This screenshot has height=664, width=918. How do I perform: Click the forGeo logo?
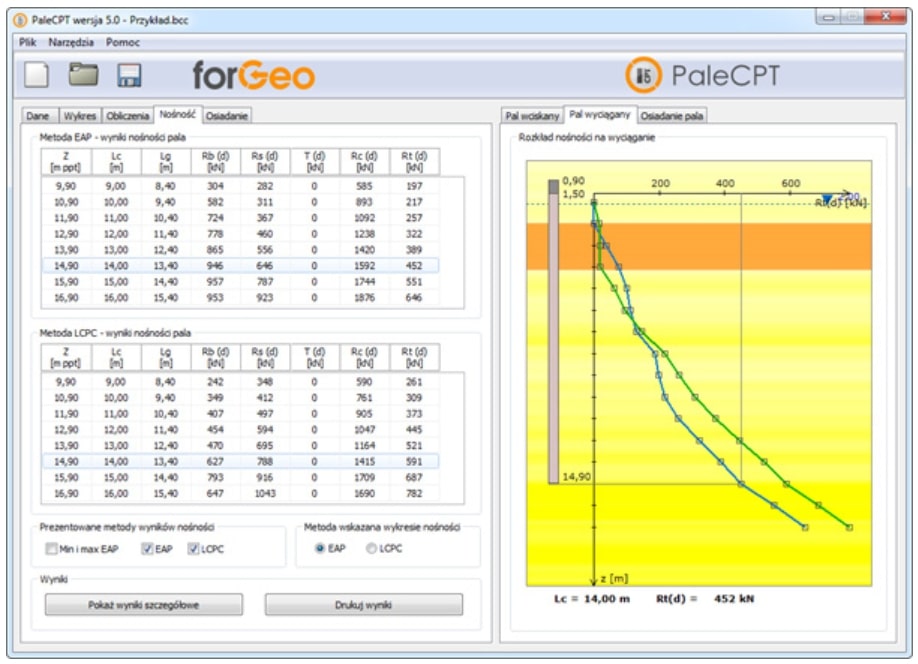[253, 76]
